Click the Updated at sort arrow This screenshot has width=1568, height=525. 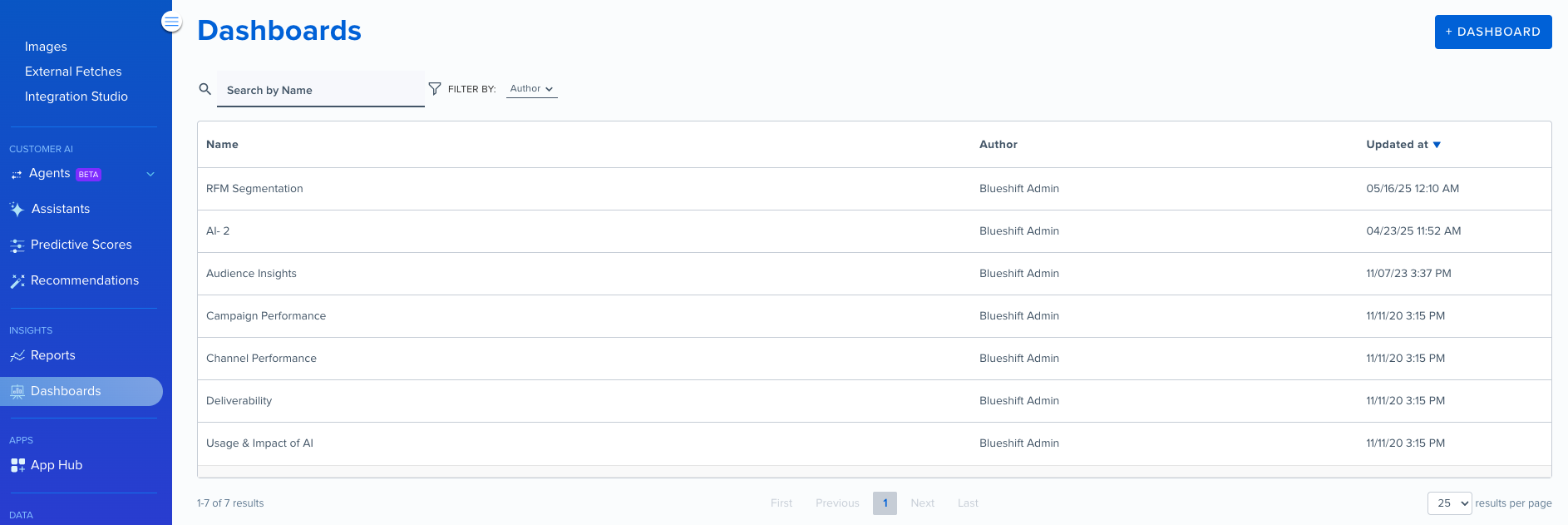[1437, 145]
